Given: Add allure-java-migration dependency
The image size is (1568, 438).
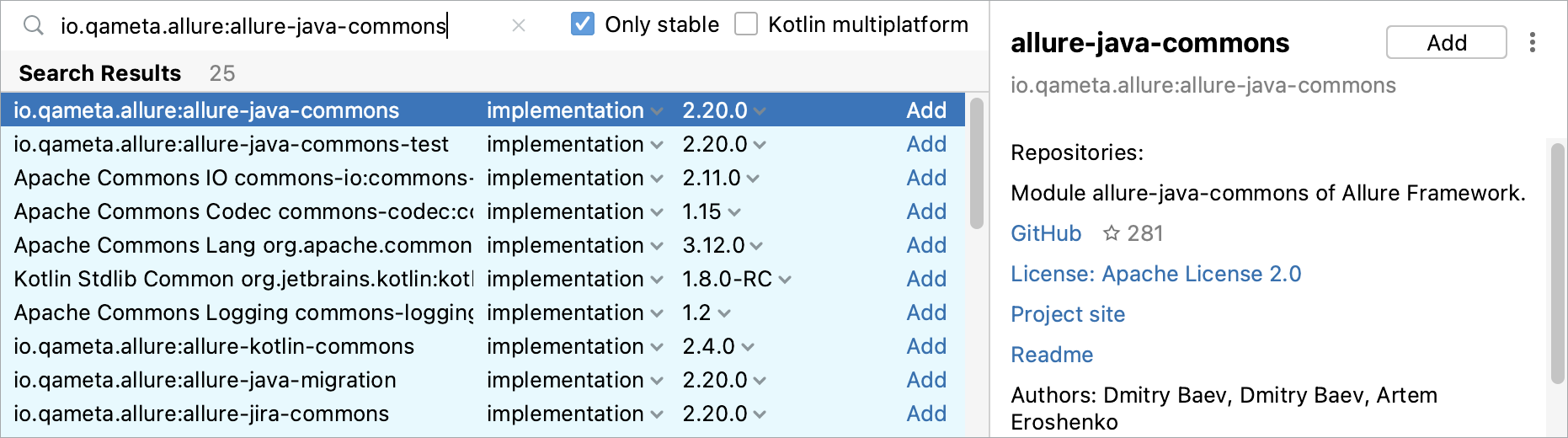Looking at the screenshot, I should click(926, 380).
